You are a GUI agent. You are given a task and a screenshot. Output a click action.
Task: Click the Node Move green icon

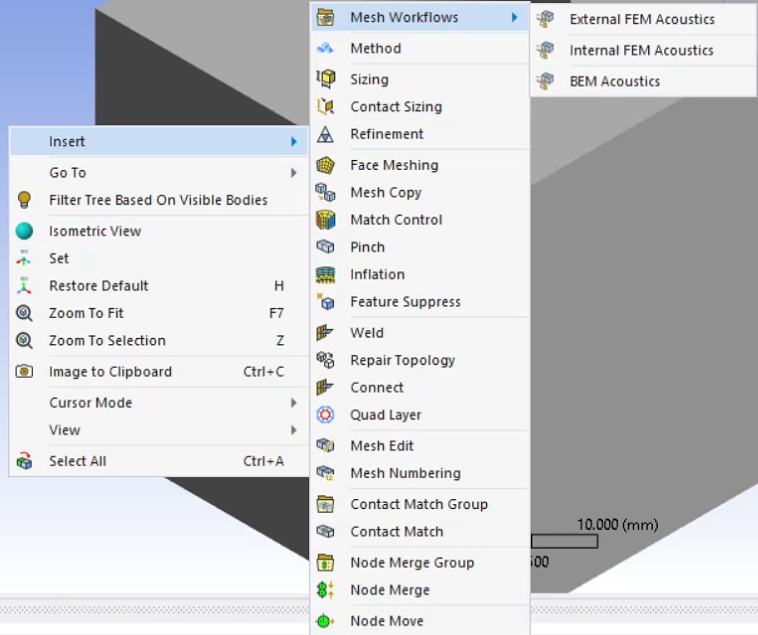[325, 621]
